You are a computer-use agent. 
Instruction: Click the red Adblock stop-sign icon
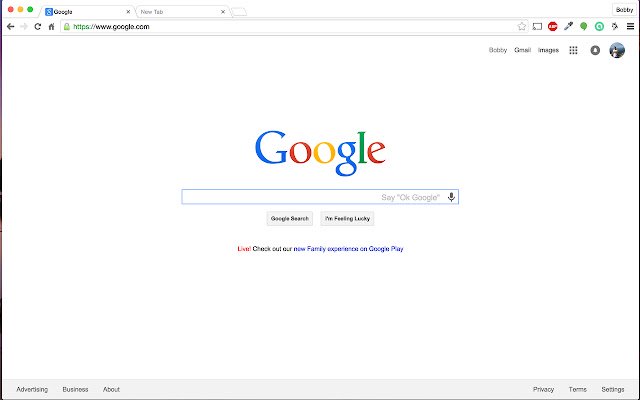(x=553, y=27)
